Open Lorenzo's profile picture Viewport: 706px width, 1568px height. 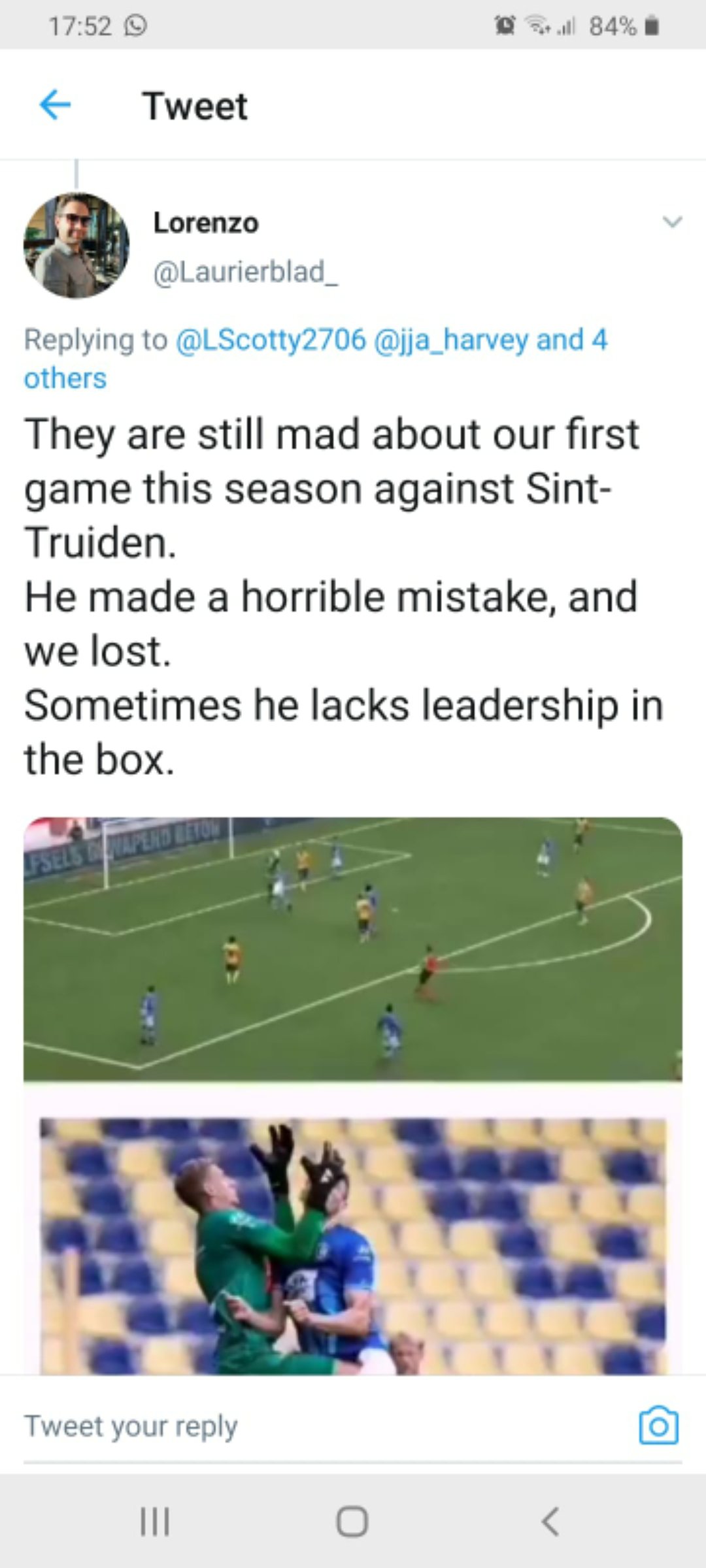(x=76, y=245)
